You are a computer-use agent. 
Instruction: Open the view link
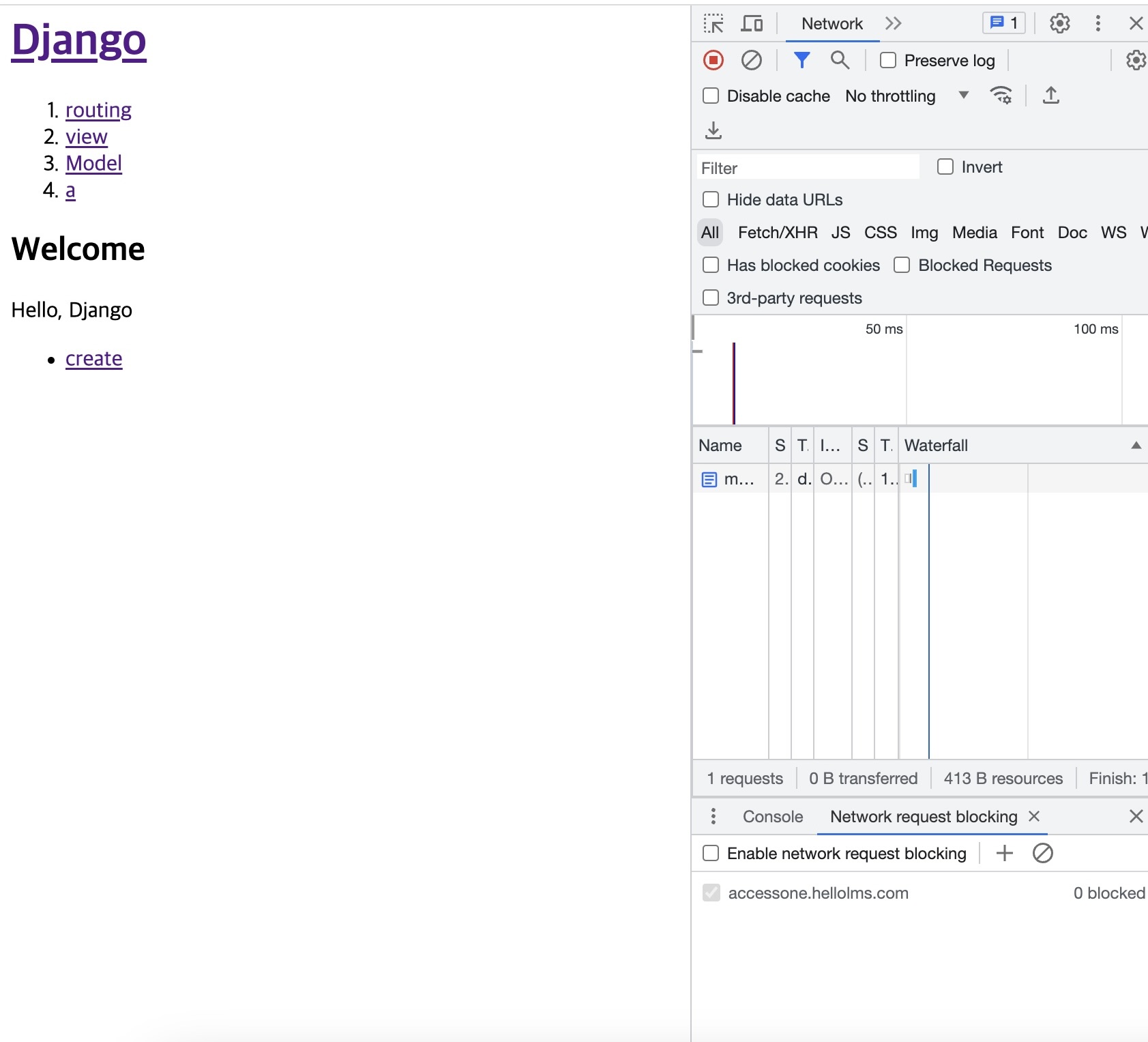[87, 137]
